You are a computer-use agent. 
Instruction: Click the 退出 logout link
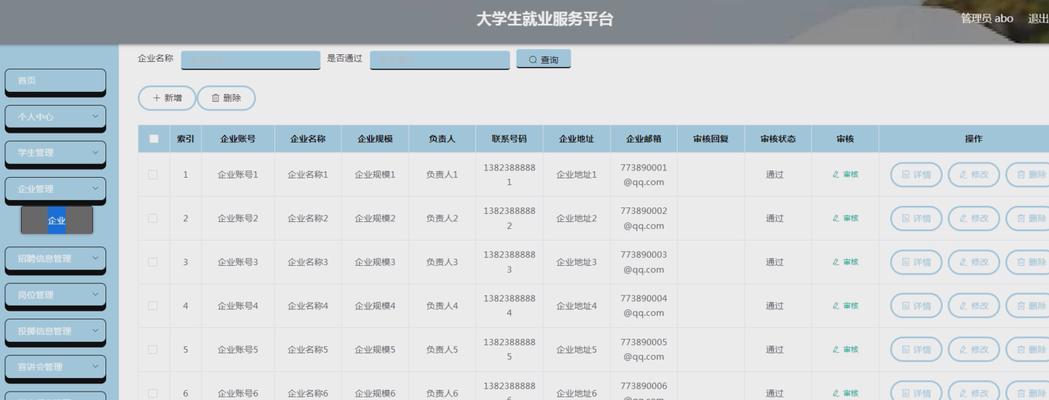(x=1038, y=19)
